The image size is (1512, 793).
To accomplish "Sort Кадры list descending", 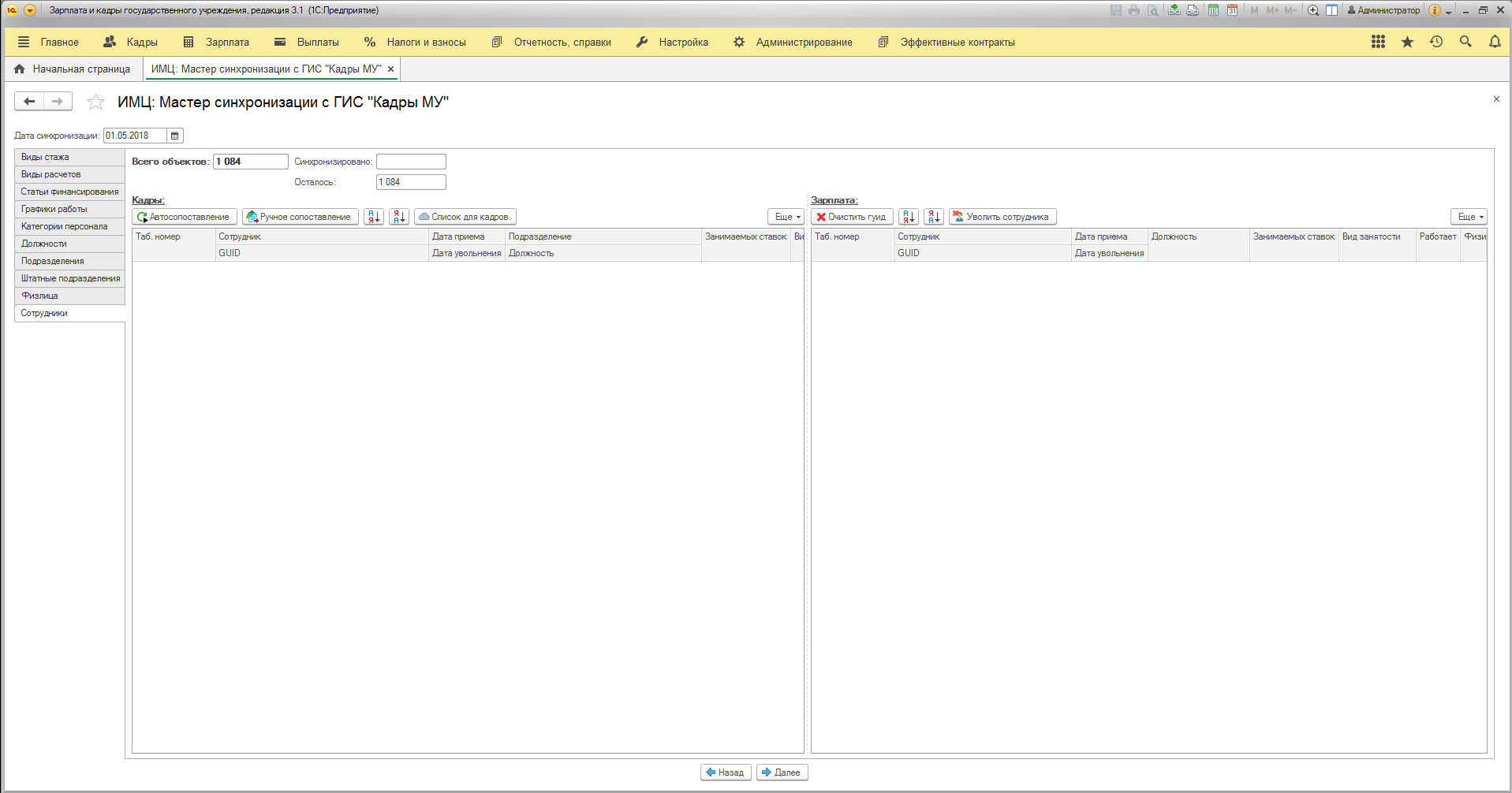I will coord(399,217).
